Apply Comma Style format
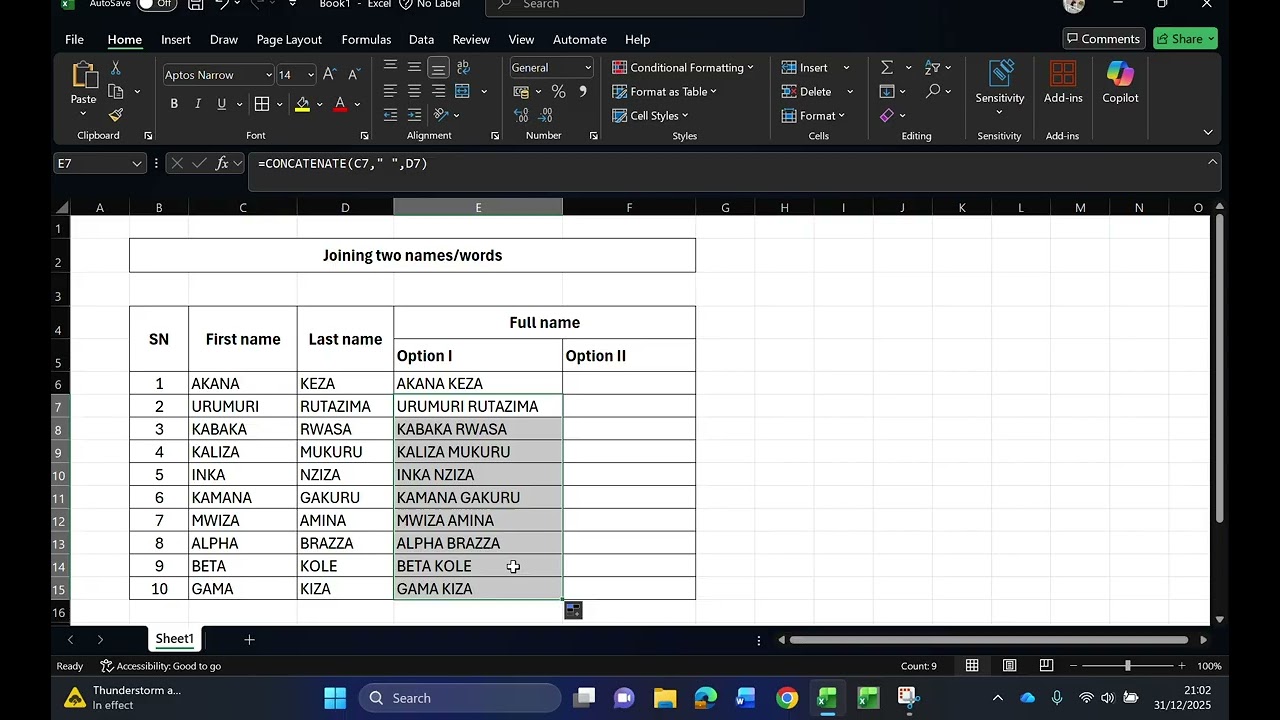Image resolution: width=1280 pixels, height=720 pixels. [583, 92]
